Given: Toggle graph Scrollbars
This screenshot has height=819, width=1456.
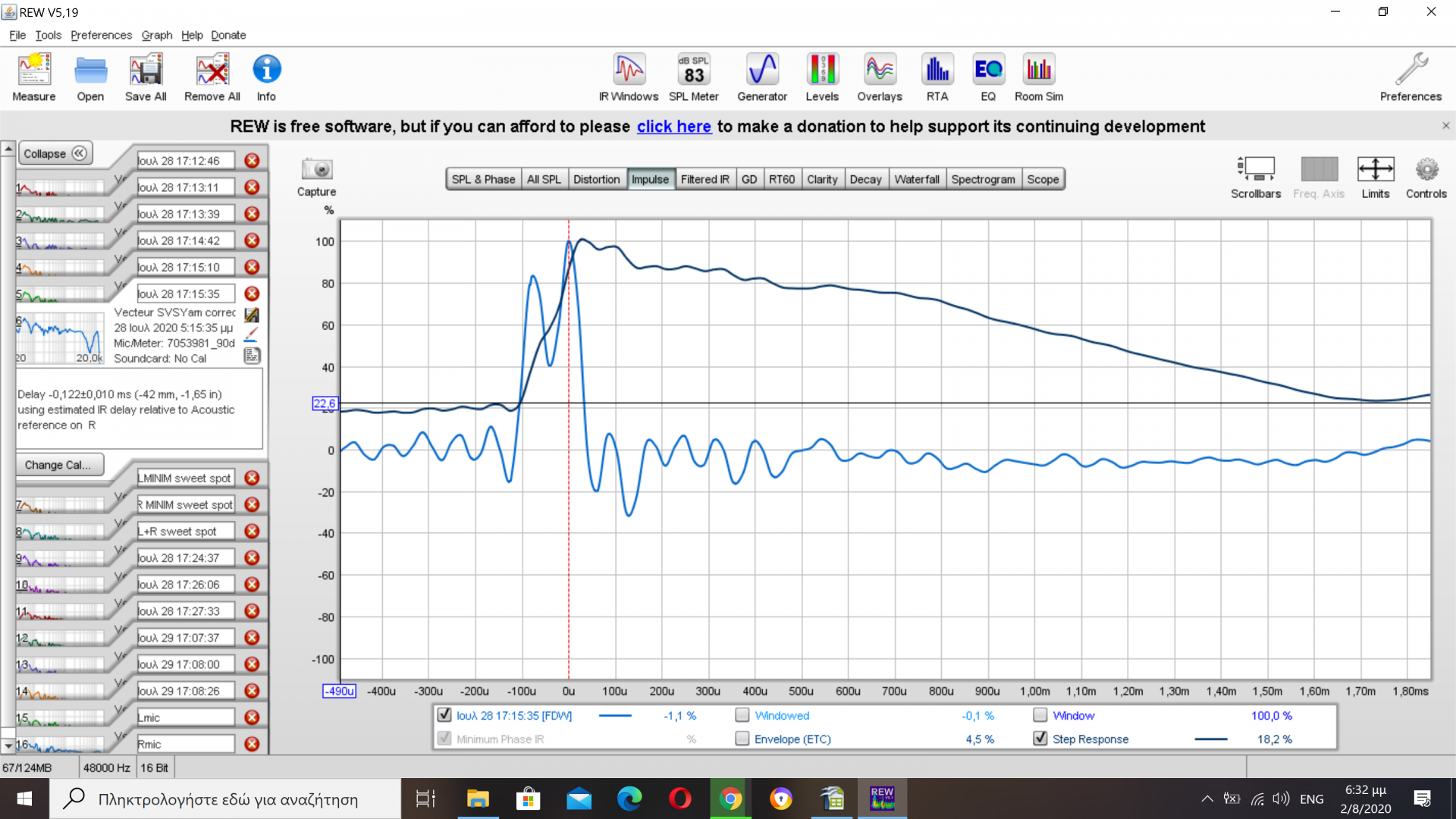Looking at the screenshot, I should pos(1256,177).
